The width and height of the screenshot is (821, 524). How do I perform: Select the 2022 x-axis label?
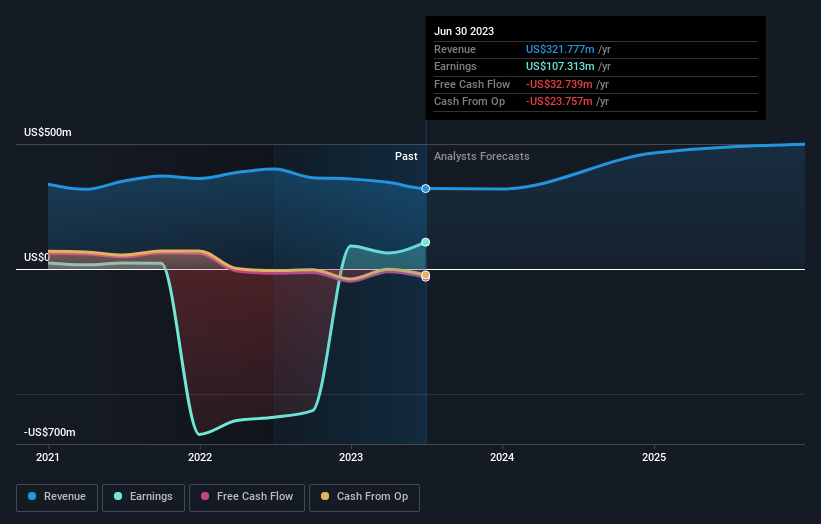200,458
